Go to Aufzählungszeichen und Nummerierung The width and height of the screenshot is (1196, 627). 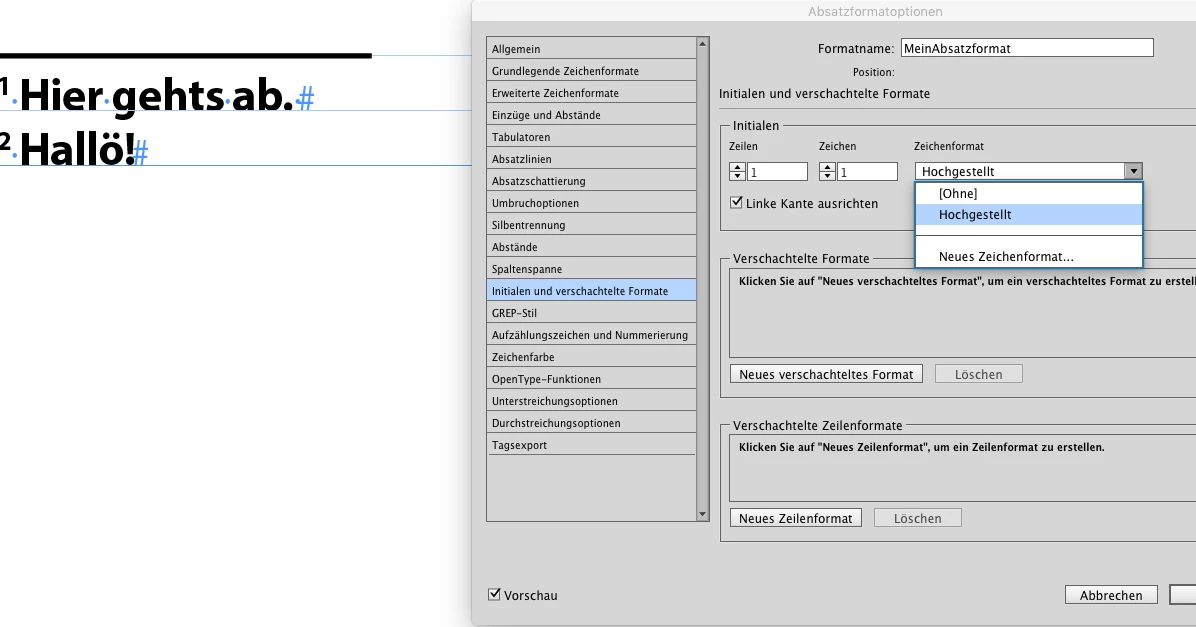(x=591, y=336)
